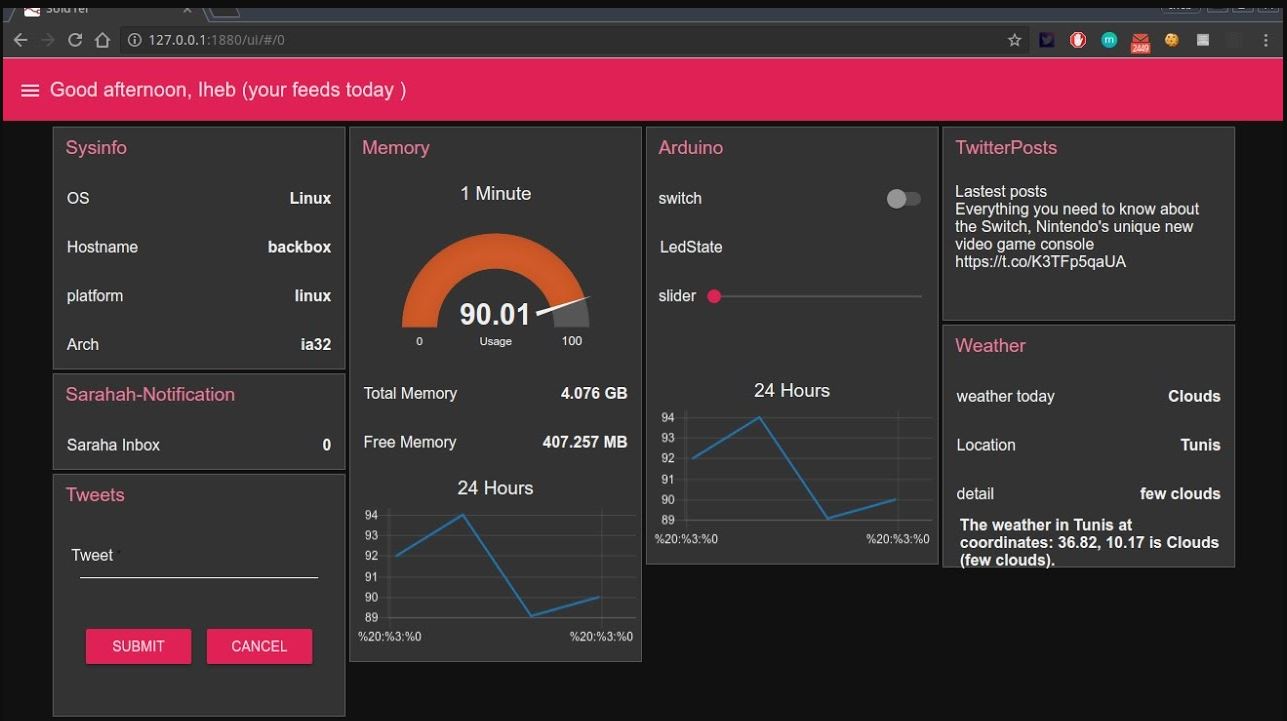The image size is (1287, 721).
Task: Focus the Tweet text field
Action: pyautogui.click(x=199, y=562)
